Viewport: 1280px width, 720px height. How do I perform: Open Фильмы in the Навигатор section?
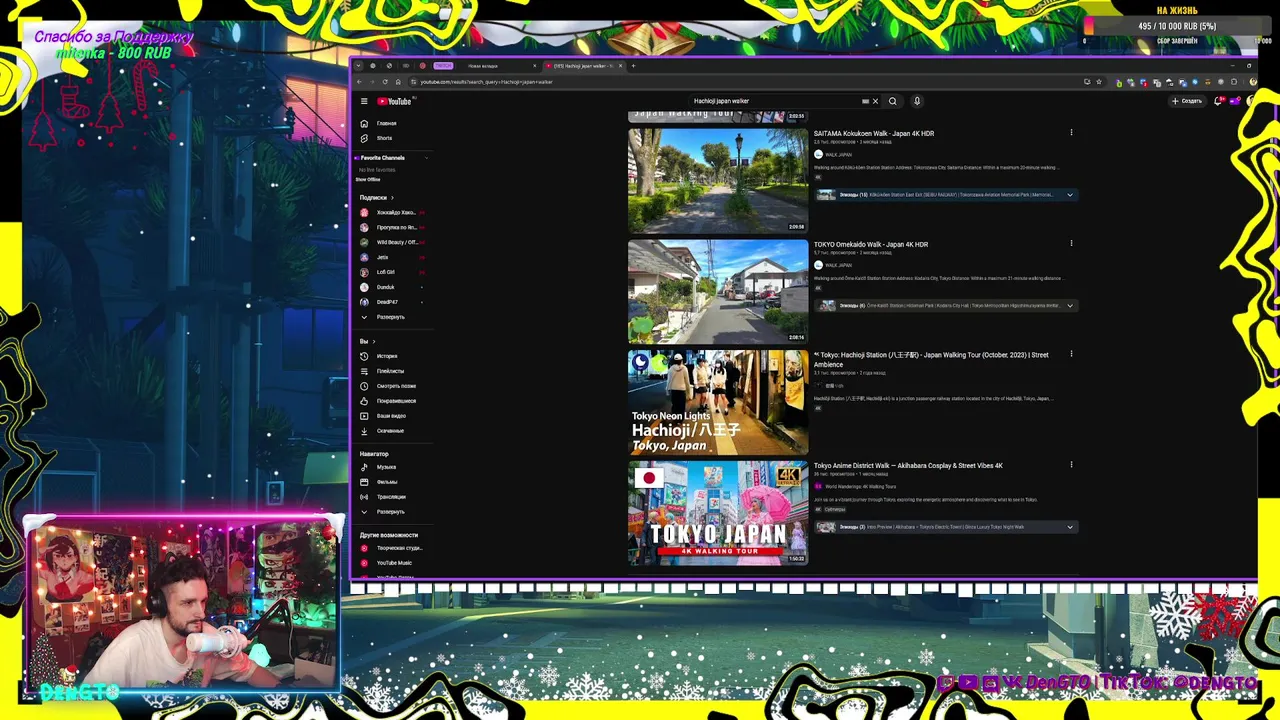point(387,482)
